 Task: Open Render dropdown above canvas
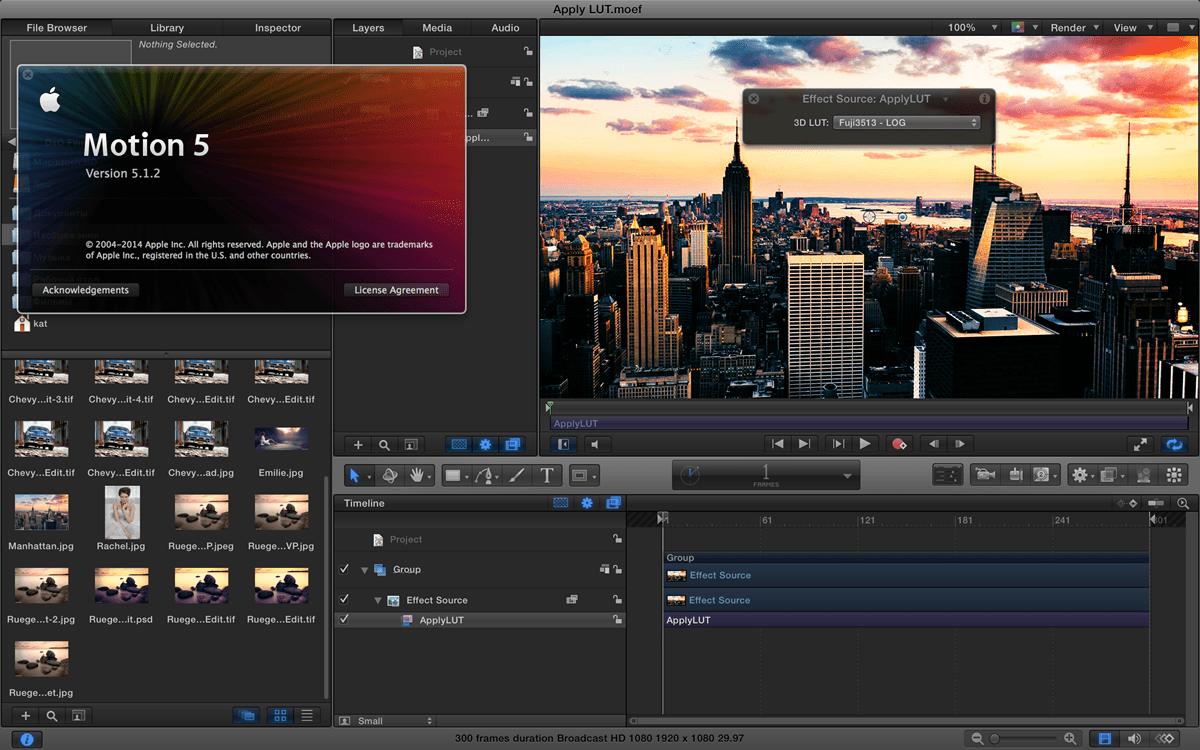pos(1074,28)
